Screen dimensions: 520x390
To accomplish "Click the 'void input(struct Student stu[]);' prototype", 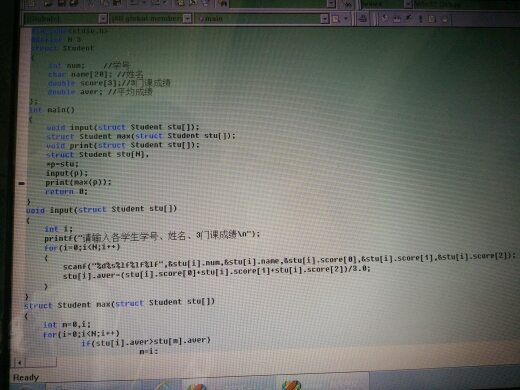I will click(123, 127).
